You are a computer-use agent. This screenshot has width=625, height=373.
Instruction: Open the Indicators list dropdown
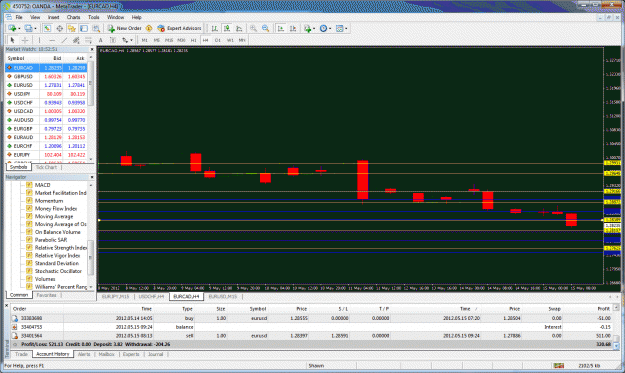pos(309,28)
